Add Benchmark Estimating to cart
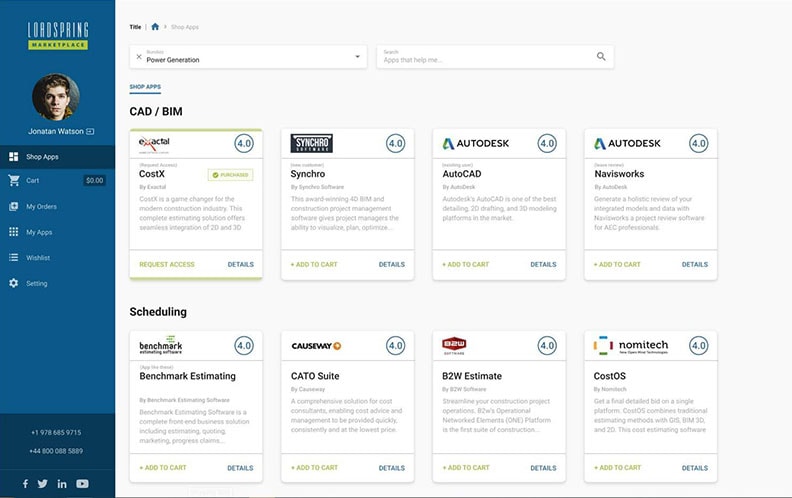792x498 pixels. (163, 468)
